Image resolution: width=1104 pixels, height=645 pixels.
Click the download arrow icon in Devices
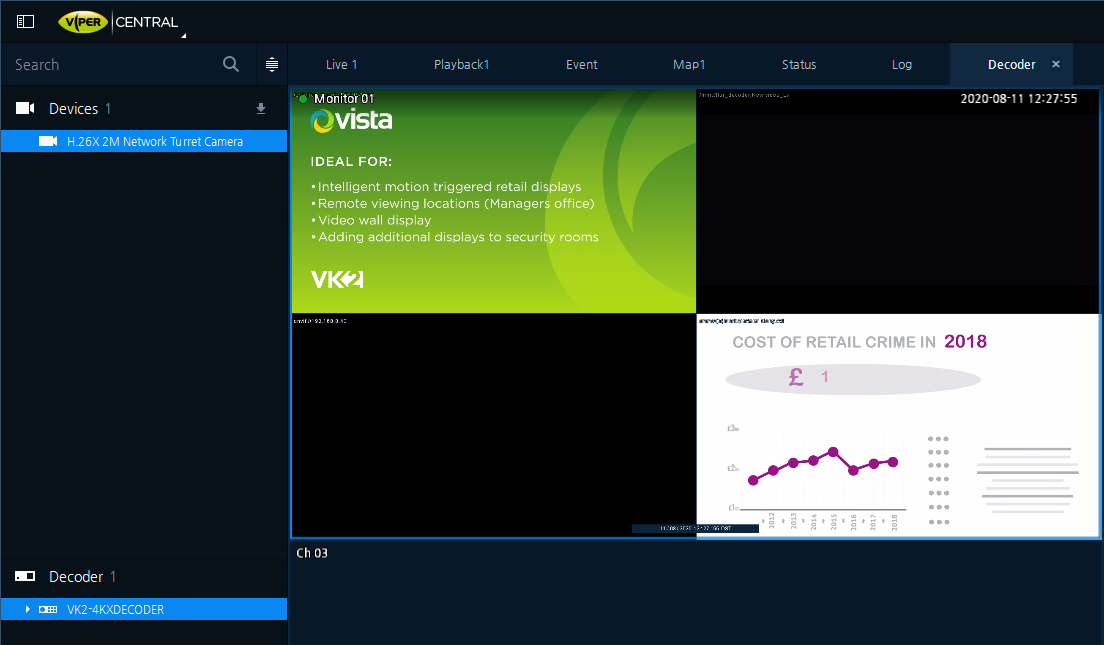(261, 108)
